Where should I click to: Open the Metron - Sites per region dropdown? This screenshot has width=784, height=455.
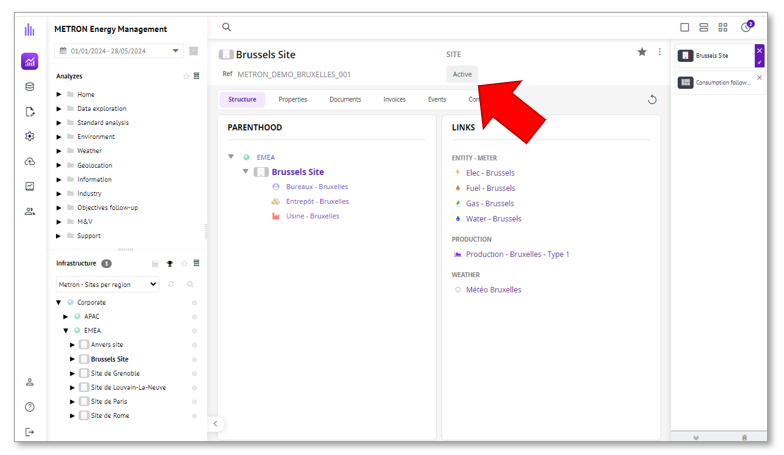click(107, 285)
